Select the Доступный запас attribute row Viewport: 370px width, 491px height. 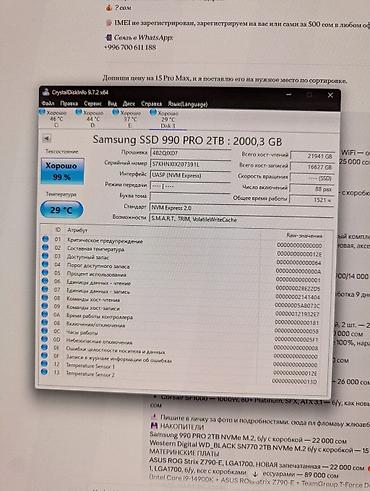point(183,259)
